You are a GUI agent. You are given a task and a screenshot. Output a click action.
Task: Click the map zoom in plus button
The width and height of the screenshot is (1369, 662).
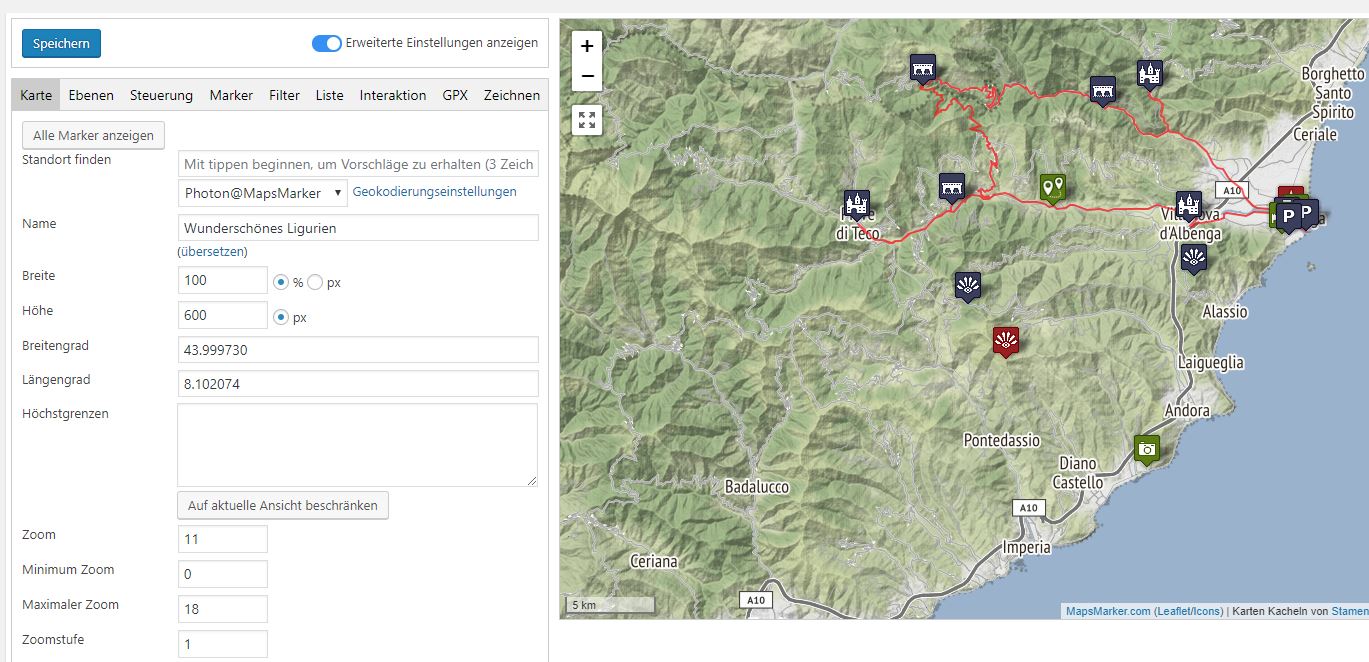(x=587, y=45)
